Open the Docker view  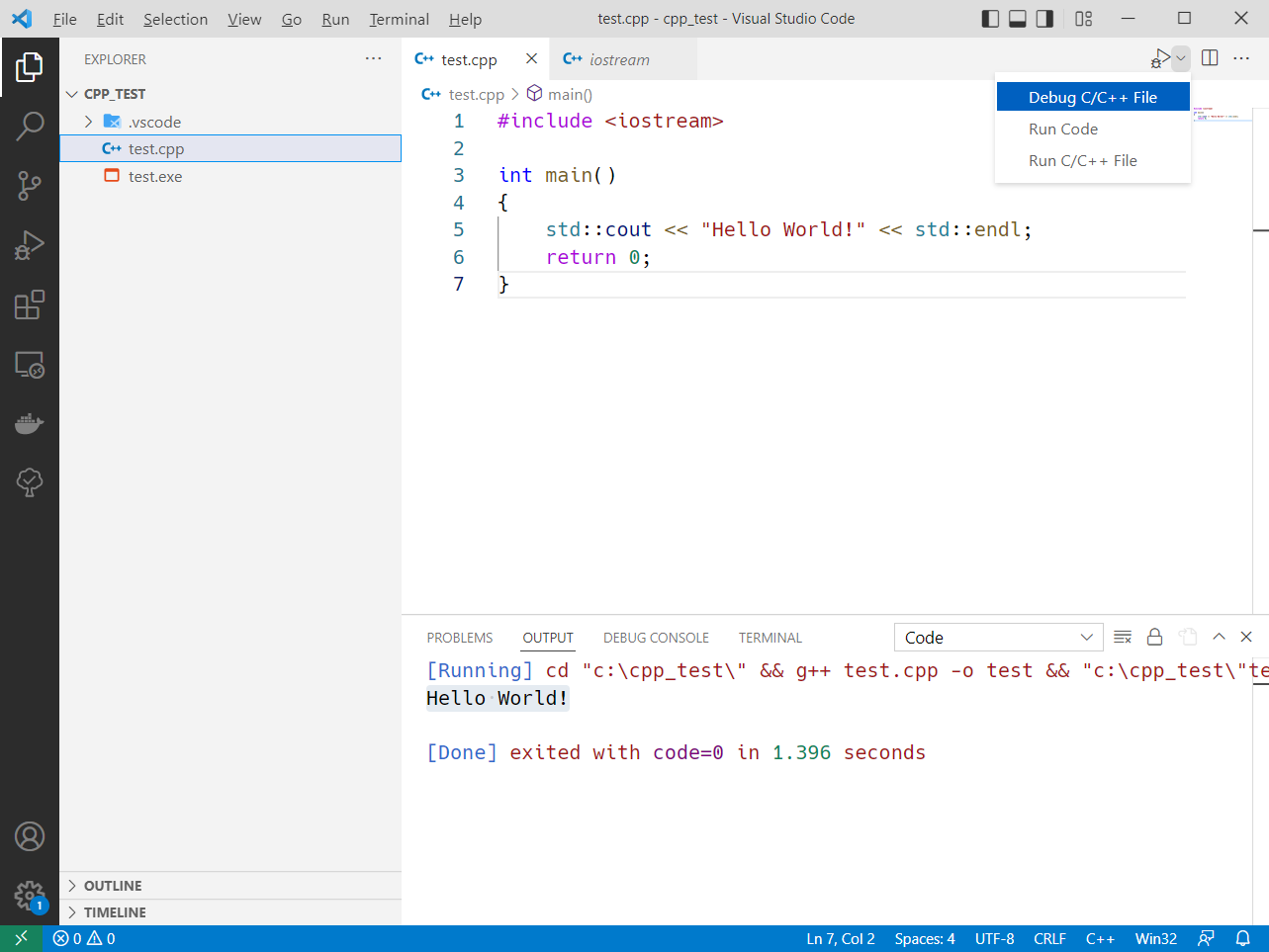pos(30,423)
